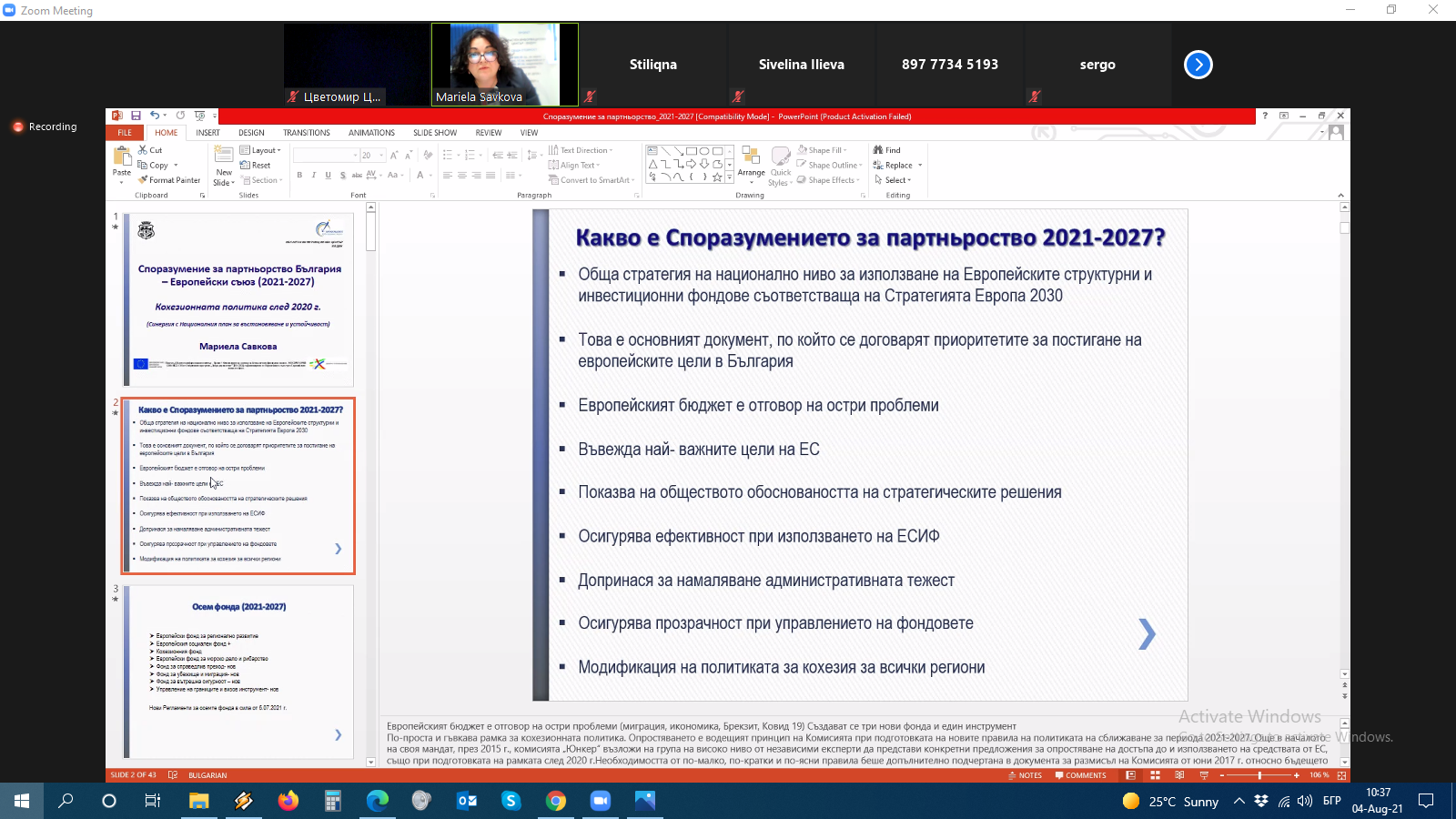This screenshot has width=1456, height=819.
Task: Click Mariela Savkova's video tile
Action: point(505,65)
